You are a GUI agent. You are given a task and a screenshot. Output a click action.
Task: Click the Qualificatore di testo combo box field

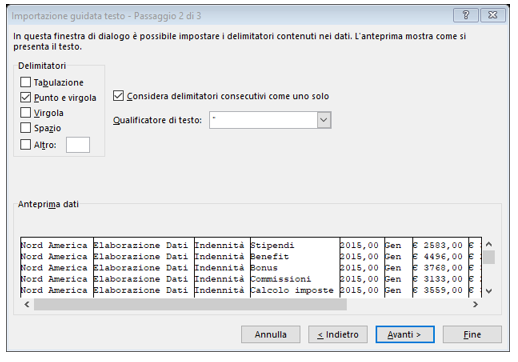point(270,120)
